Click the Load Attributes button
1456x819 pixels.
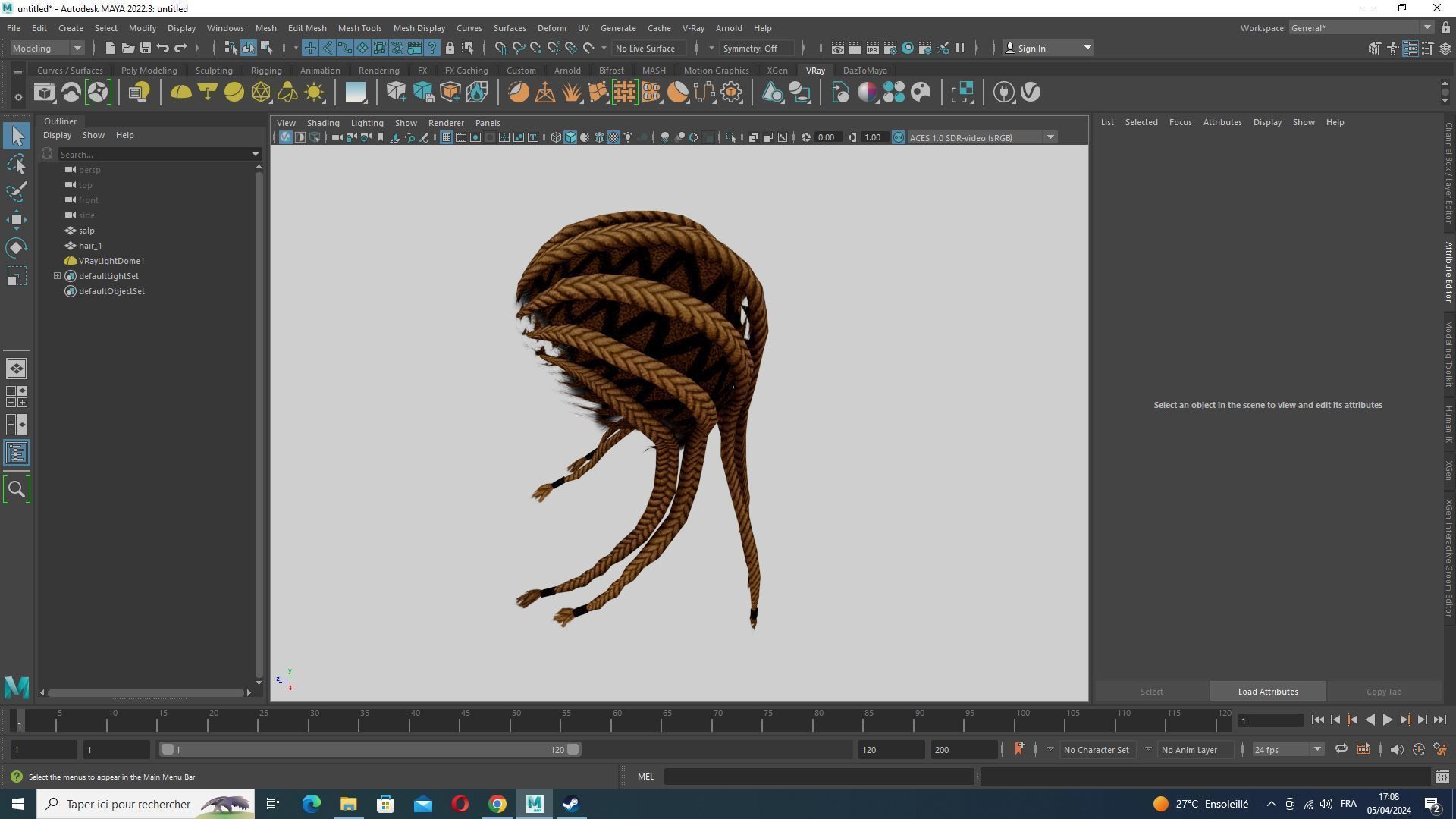(x=1268, y=692)
